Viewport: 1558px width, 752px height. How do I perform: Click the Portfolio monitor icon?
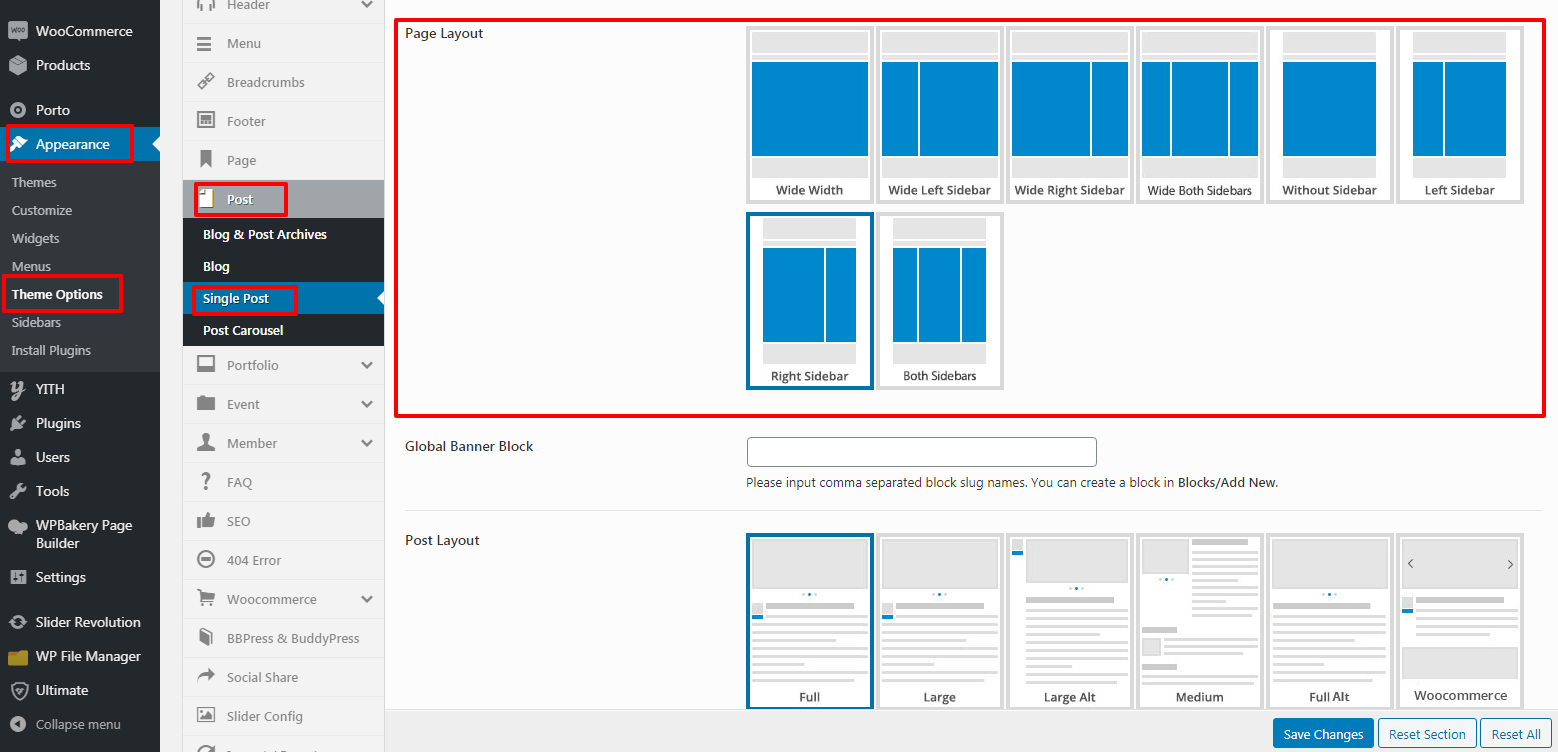coord(205,365)
